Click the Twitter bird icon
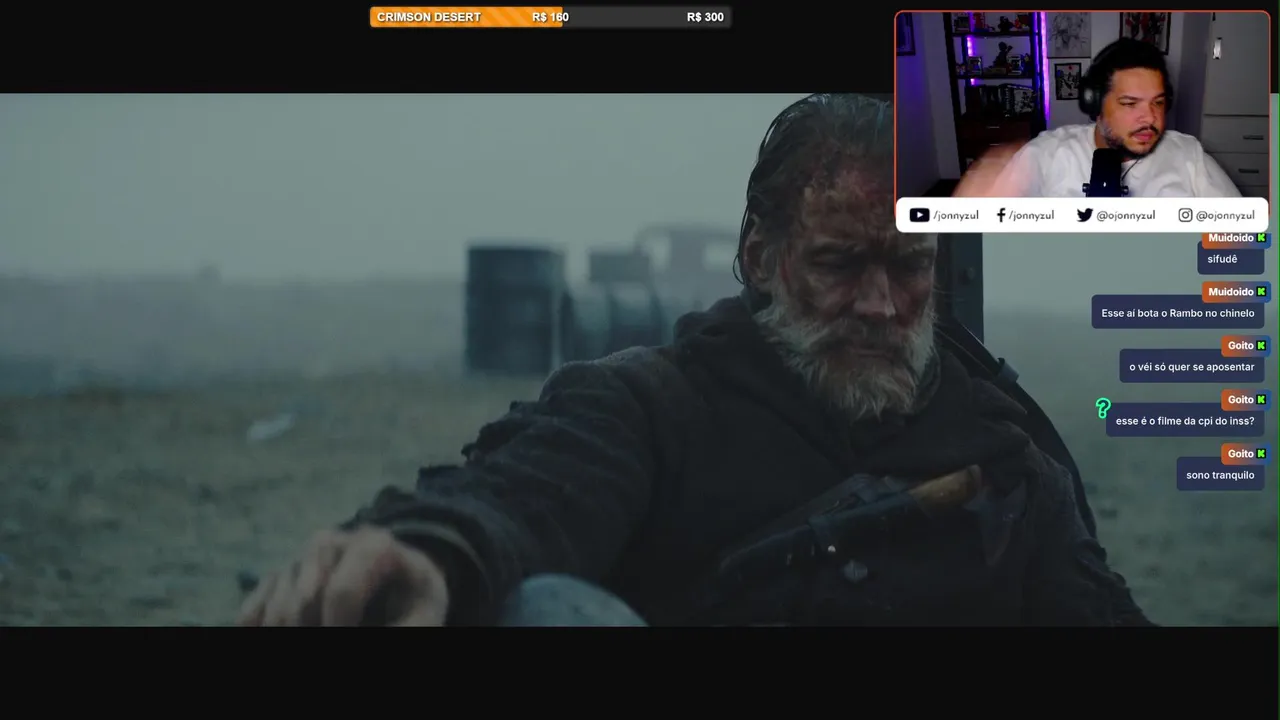 pos(1085,215)
